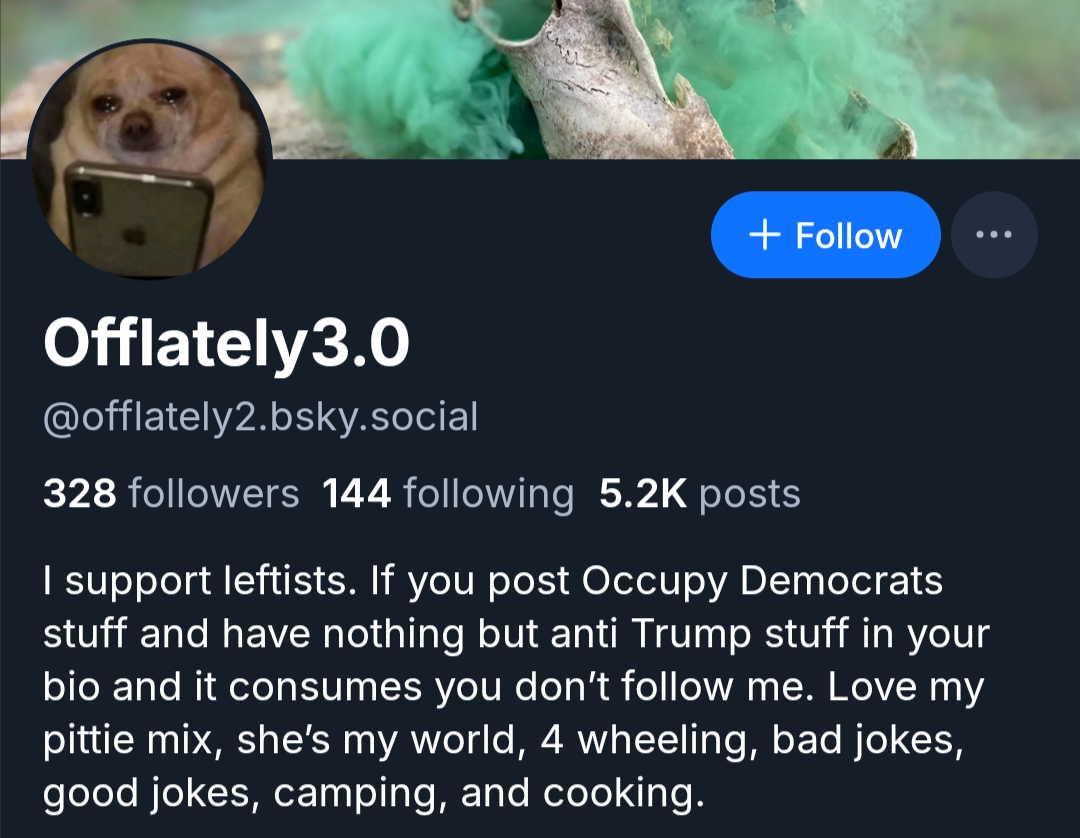Click the word "followers" label

214,493
